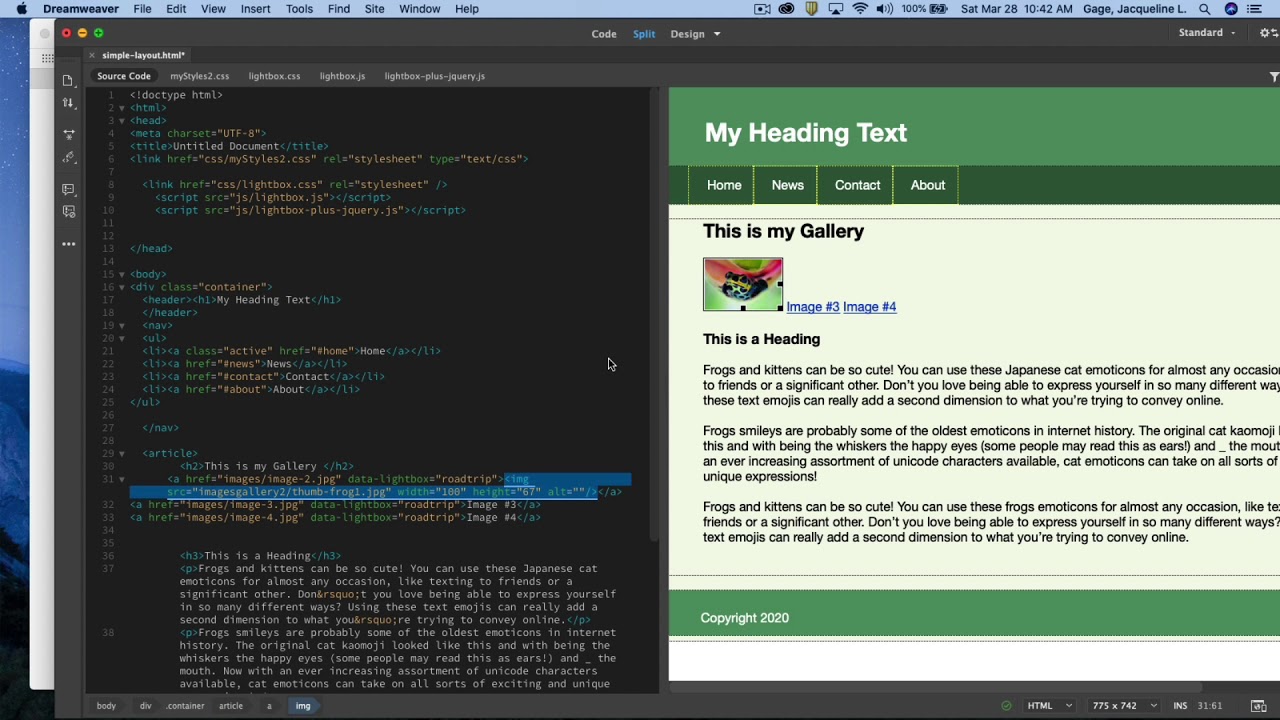Image resolution: width=1280 pixels, height=720 pixels.
Task: Click Home in the preview navigation
Action: point(724,185)
